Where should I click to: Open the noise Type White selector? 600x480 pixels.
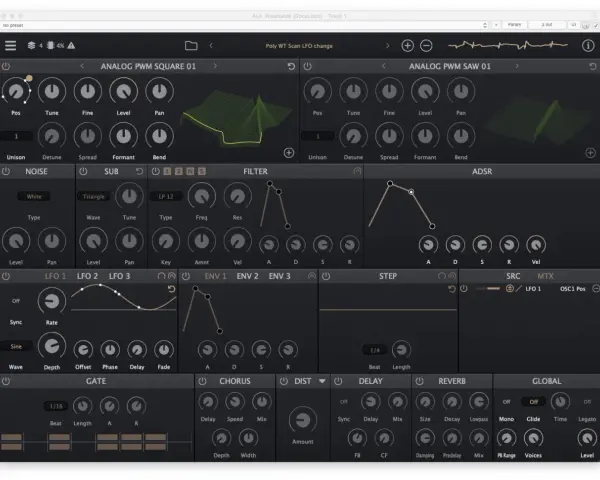click(34, 196)
